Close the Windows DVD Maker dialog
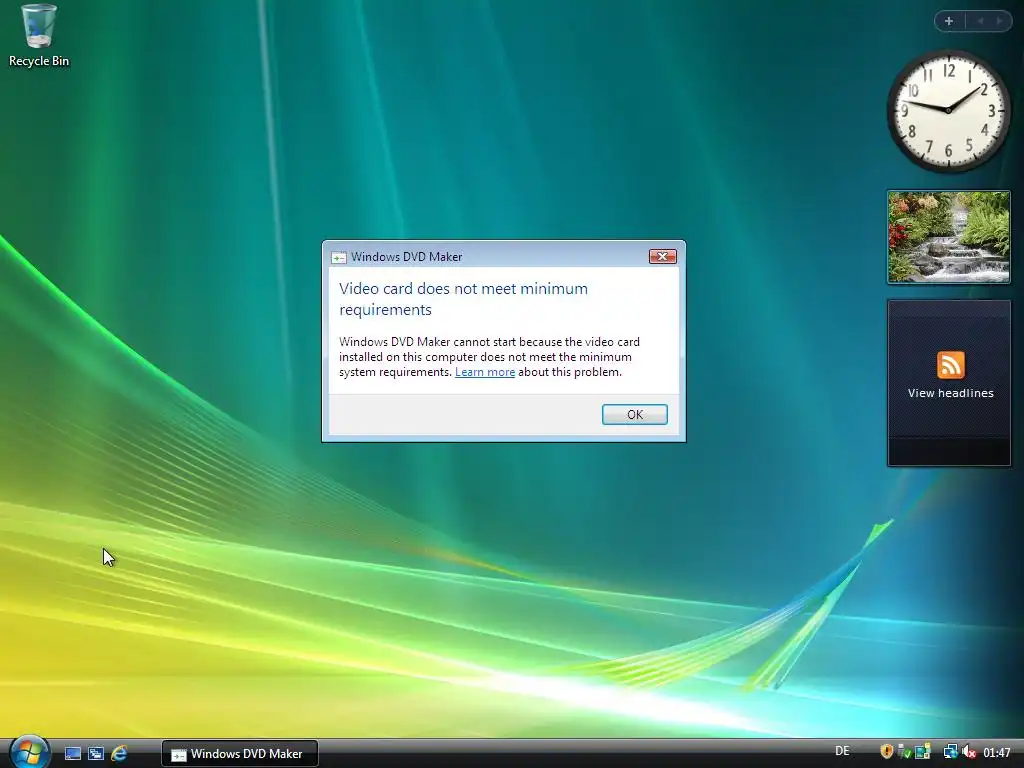Image resolution: width=1024 pixels, height=768 pixels. (662, 257)
